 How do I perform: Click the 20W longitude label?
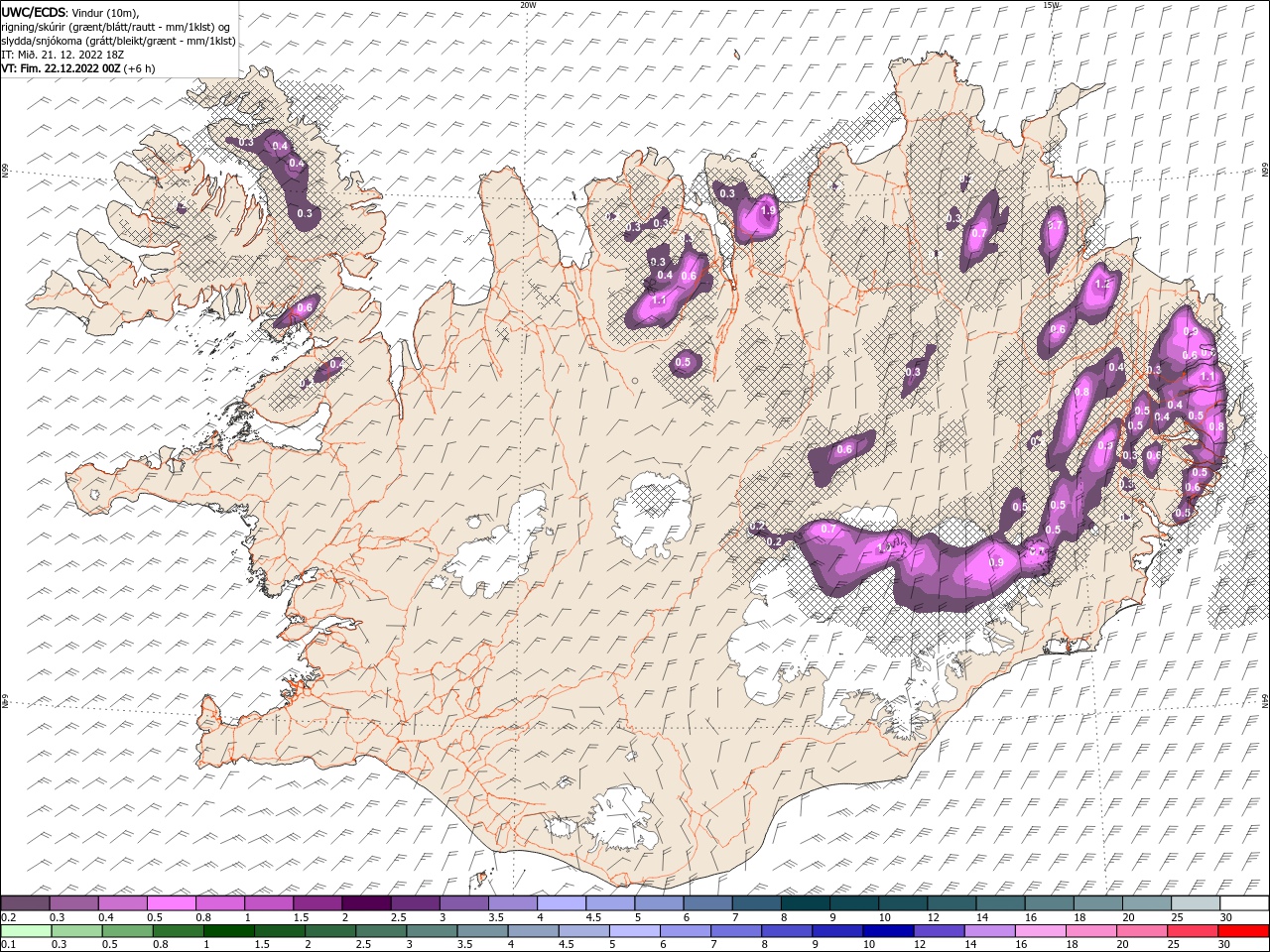click(x=528, y=5)
